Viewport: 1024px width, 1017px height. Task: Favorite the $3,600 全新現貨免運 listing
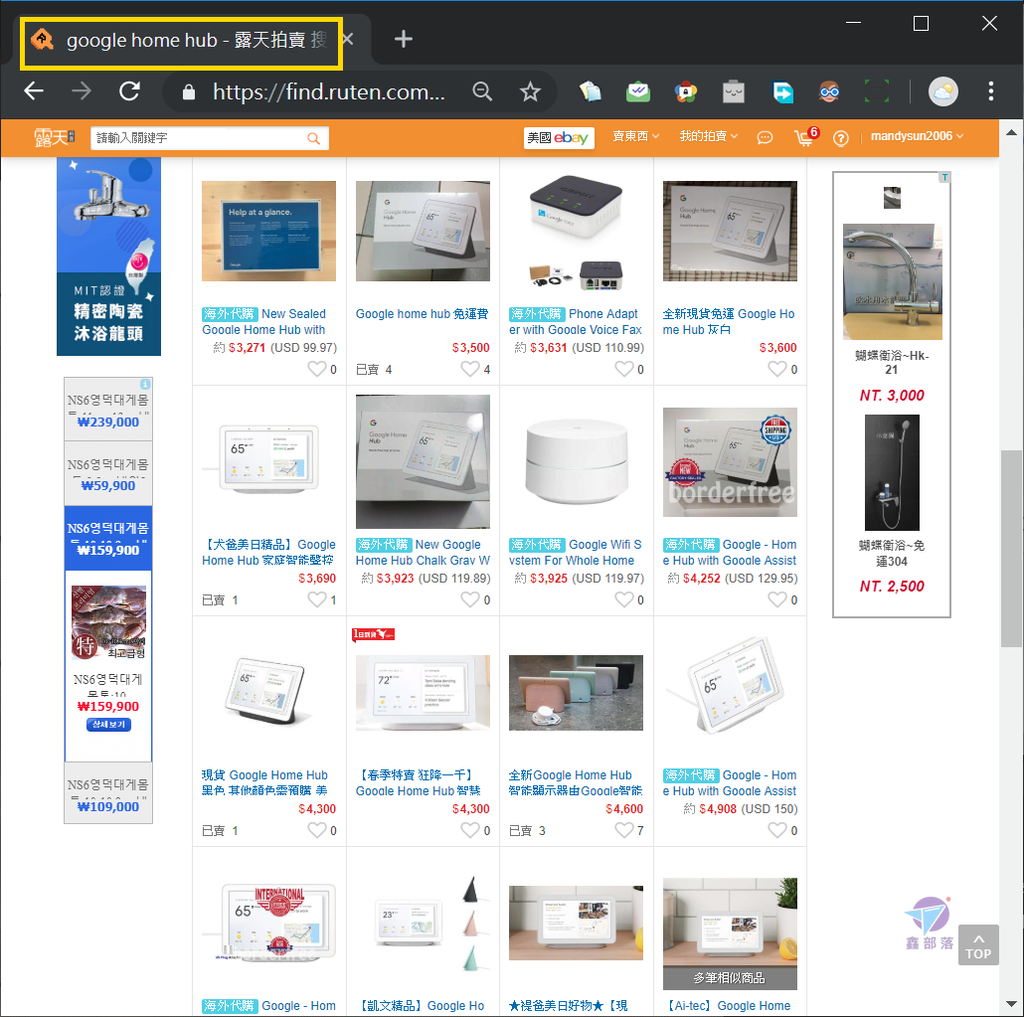tap(778, 369)
